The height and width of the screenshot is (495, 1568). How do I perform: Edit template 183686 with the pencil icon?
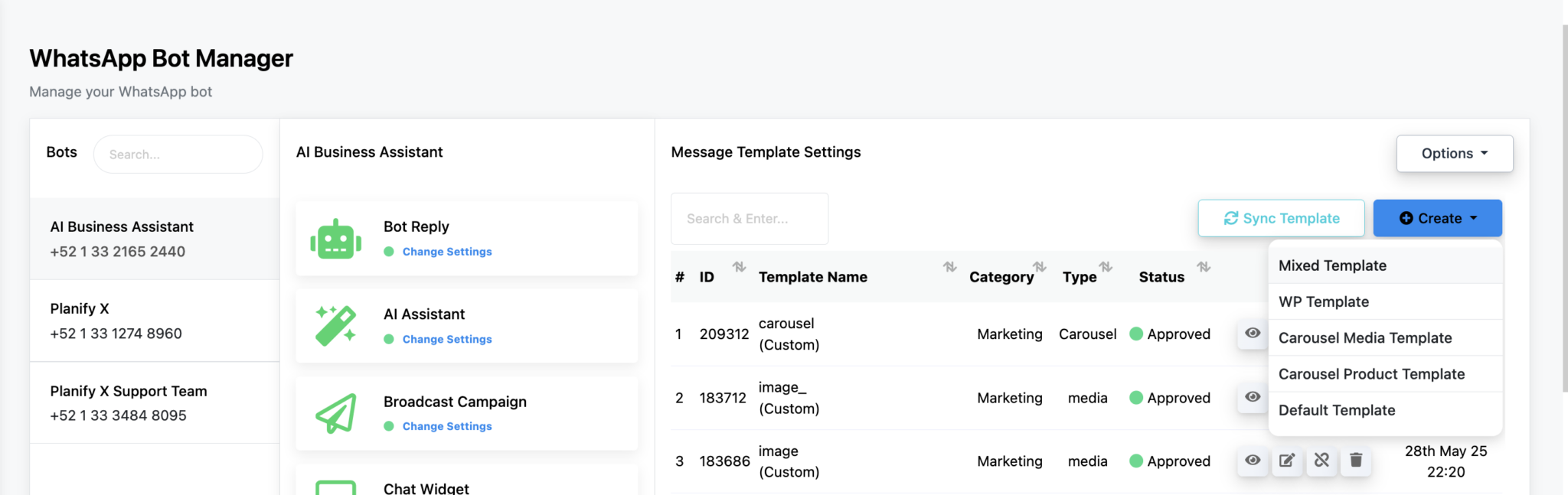(x=1287, y=461)
